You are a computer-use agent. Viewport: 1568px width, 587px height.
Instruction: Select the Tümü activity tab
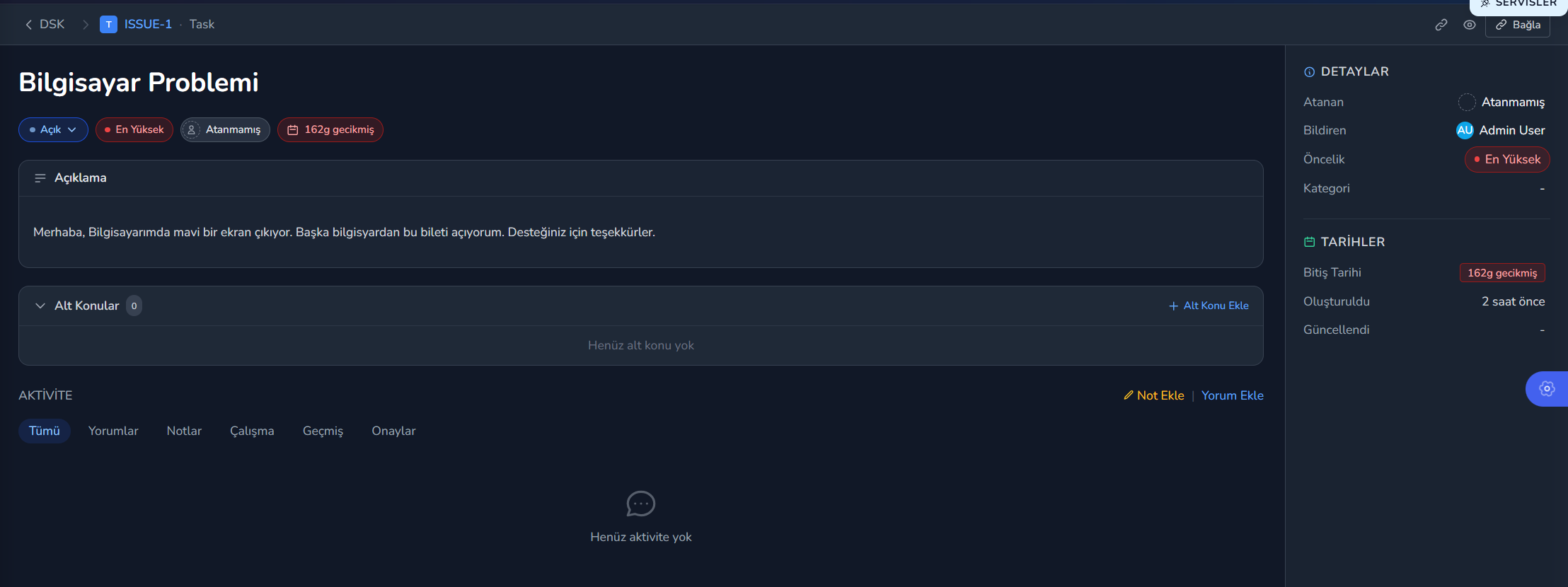coord(45,431)
